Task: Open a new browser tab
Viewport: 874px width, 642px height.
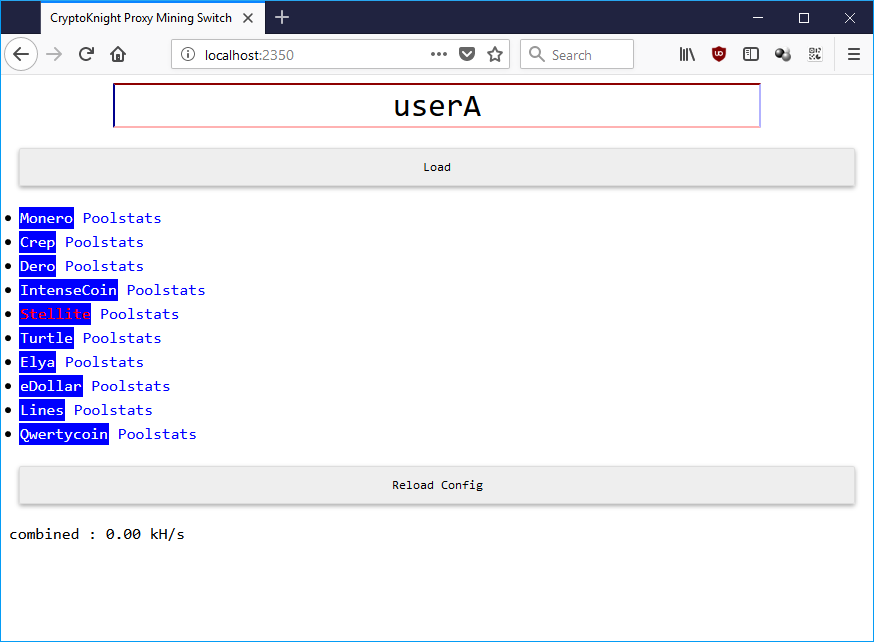Action: click(x=282, y=17)
